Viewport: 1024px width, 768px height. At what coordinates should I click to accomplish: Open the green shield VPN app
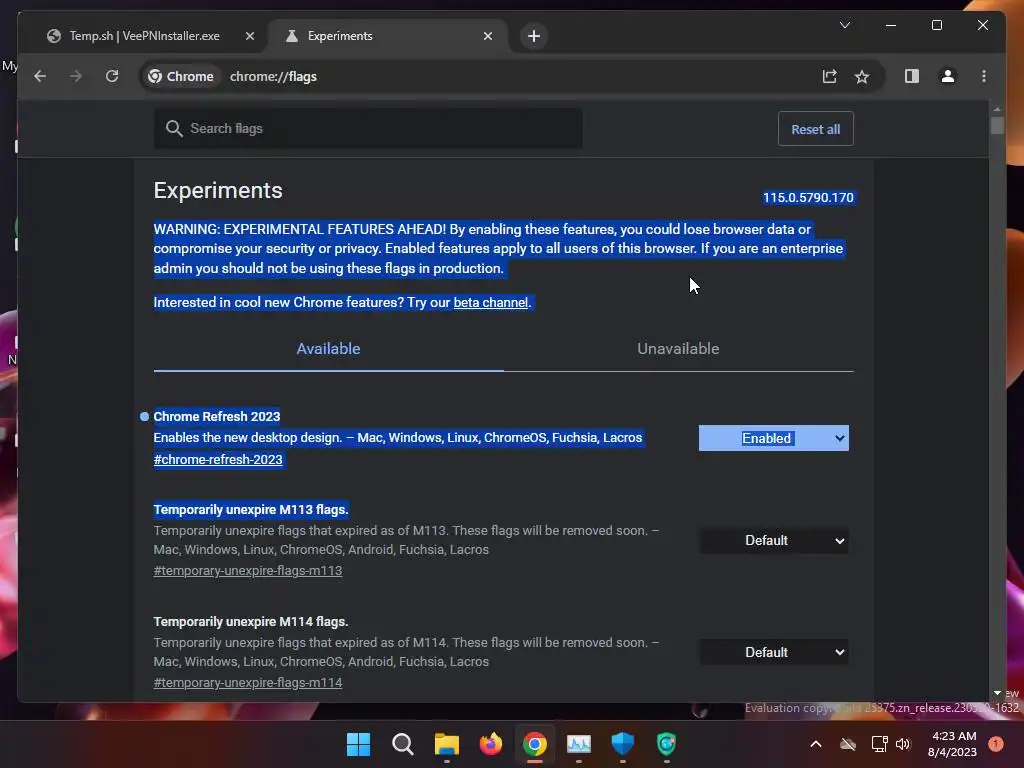(x=666, y=744)
